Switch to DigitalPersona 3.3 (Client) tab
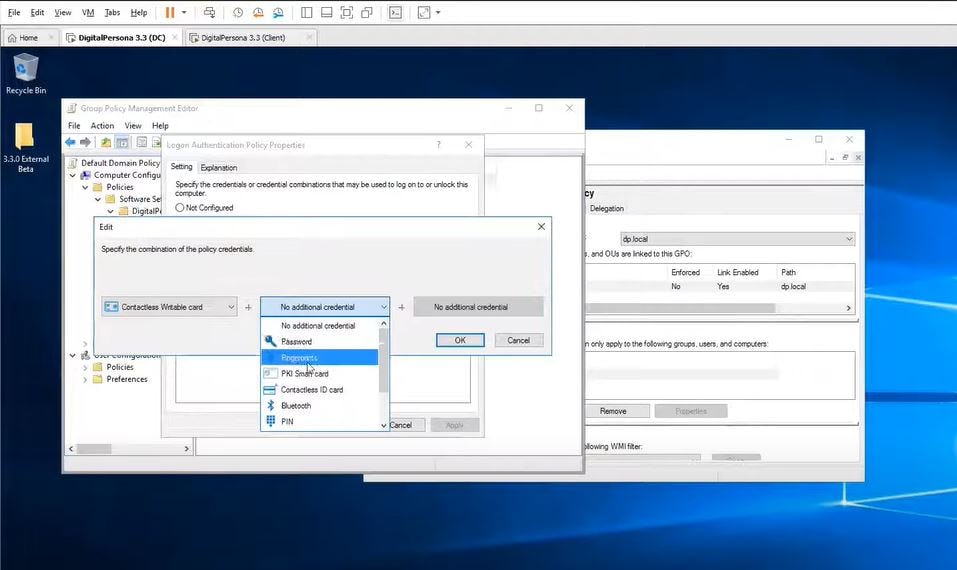The height and width of the screenshot is (570, 957). (x=243, y=38)
